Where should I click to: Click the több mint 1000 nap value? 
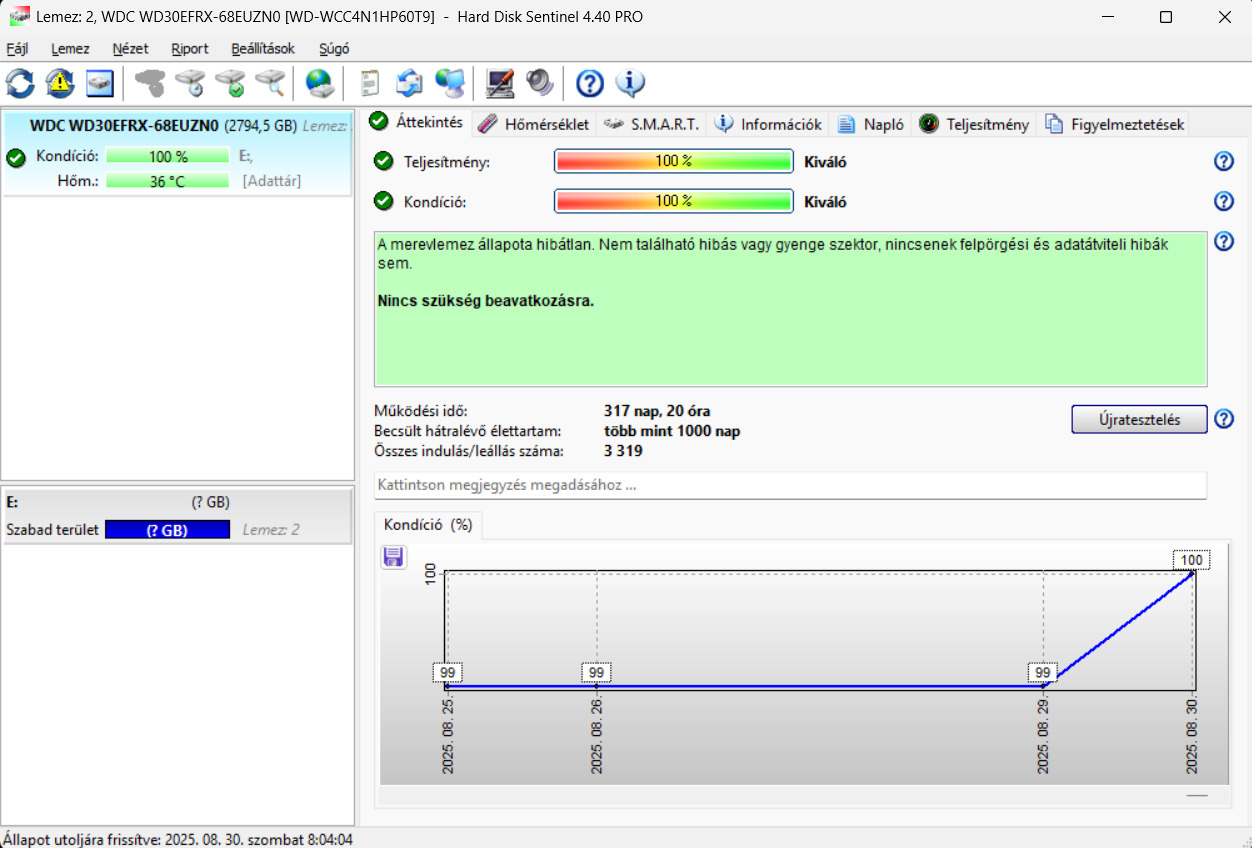click(x=672, y=431)
